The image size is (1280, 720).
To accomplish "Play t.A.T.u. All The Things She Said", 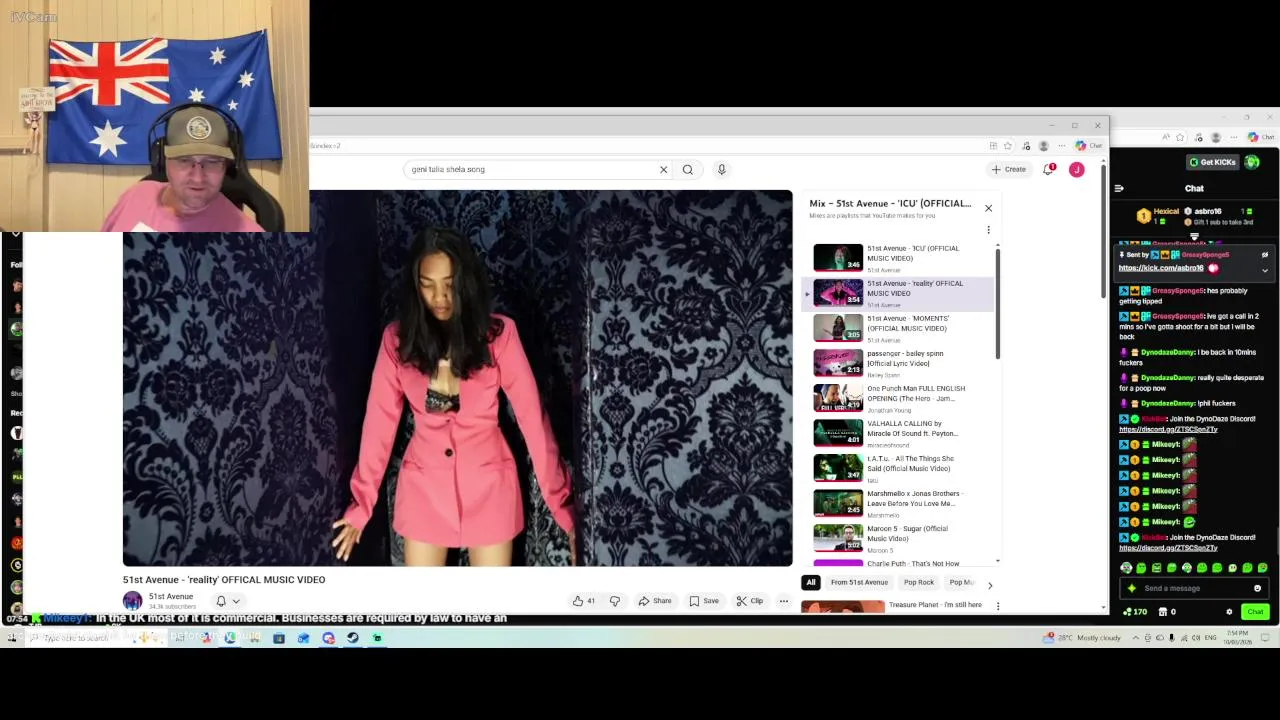I will click(x=900, y=468).
